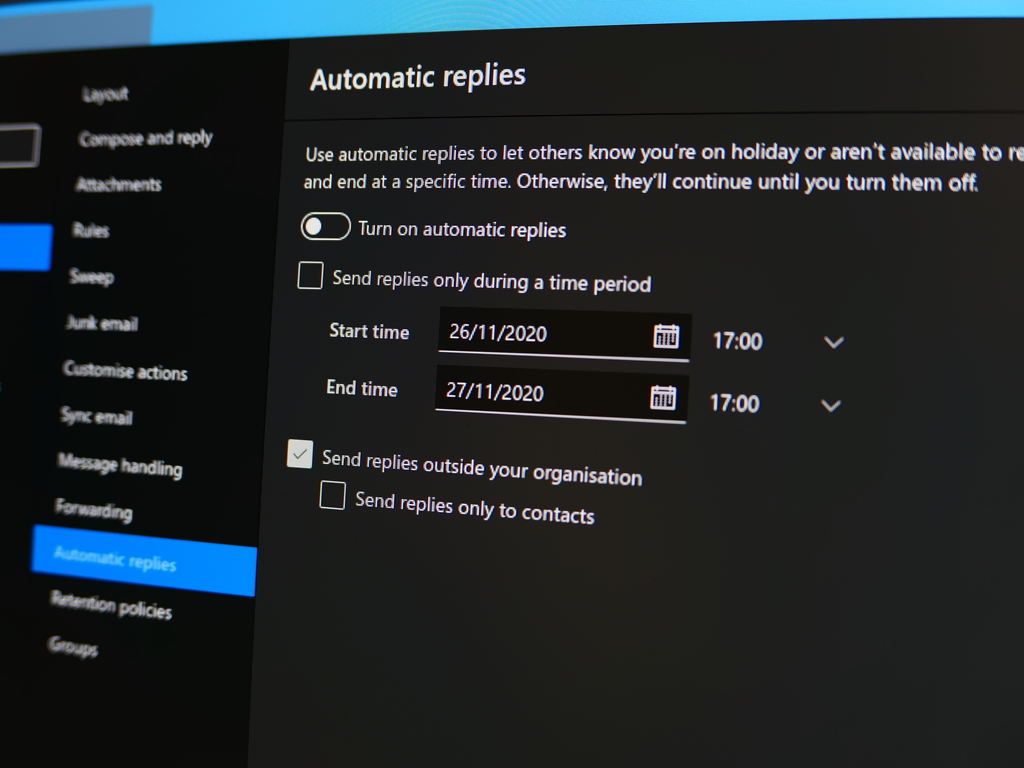Open the Forwarding settings page
The height and width of the screenshot is (768, 1024).
coord(93,510)
